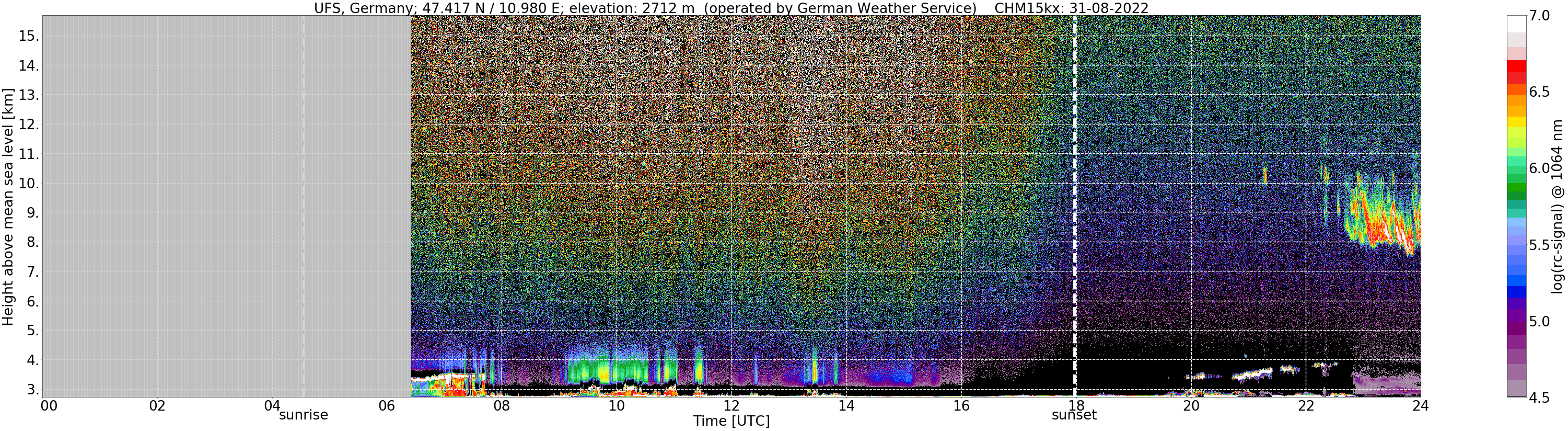Click the colorbar label 'log(rc-signal) @ 1064 nm'

[1557, 207]
